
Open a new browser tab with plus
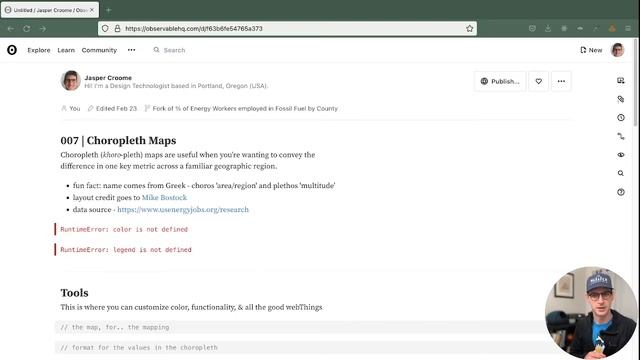tap(109, 10)
